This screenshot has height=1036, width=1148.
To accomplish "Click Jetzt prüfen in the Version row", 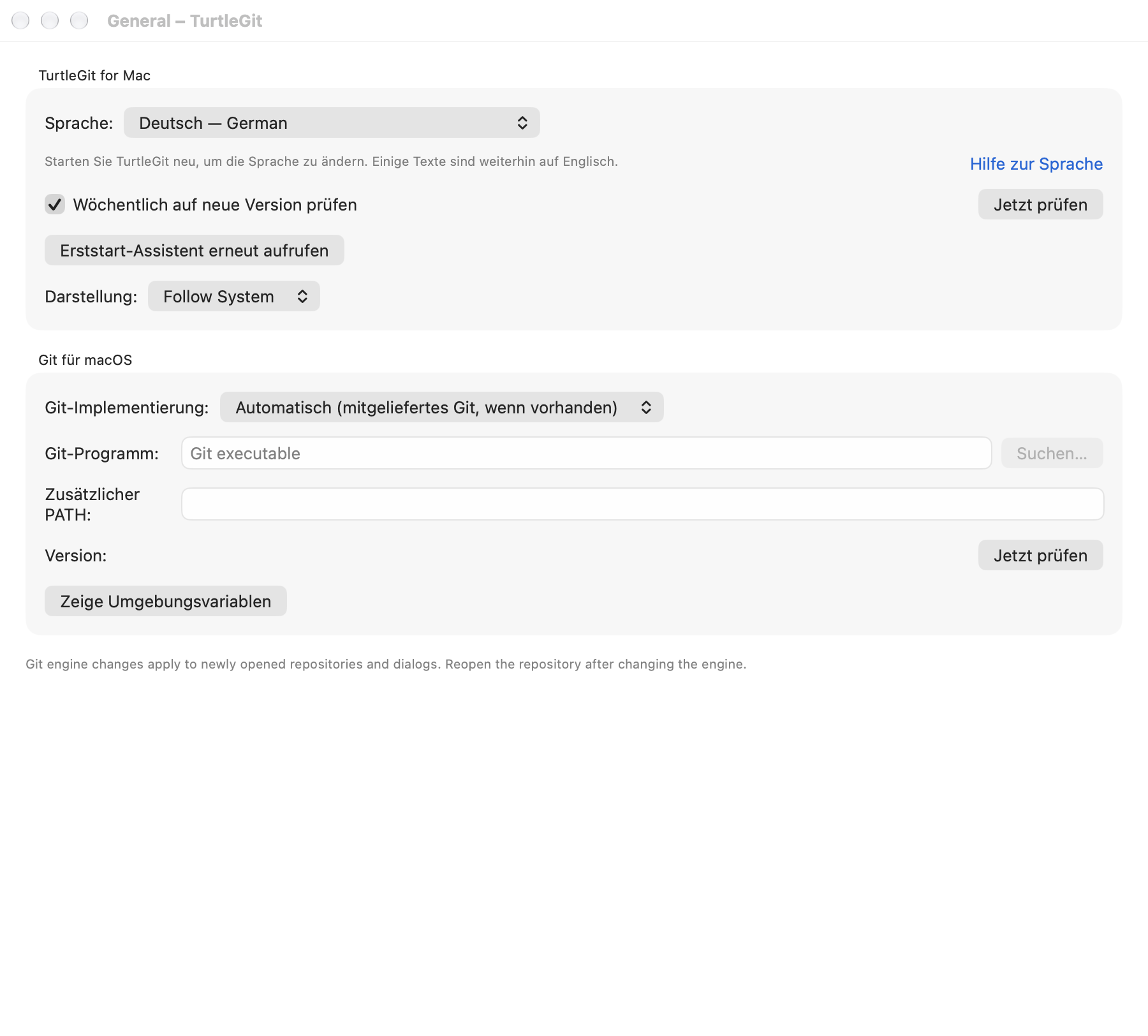I will pos(1040,555).
